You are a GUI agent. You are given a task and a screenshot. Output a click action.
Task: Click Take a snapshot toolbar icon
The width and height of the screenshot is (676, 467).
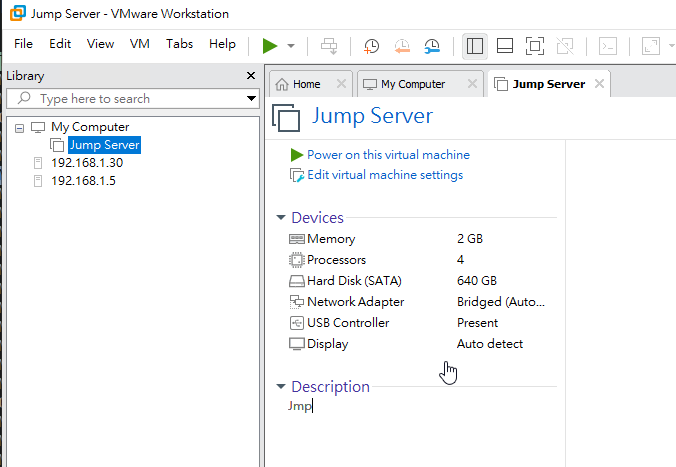click(x=371, y=46)
